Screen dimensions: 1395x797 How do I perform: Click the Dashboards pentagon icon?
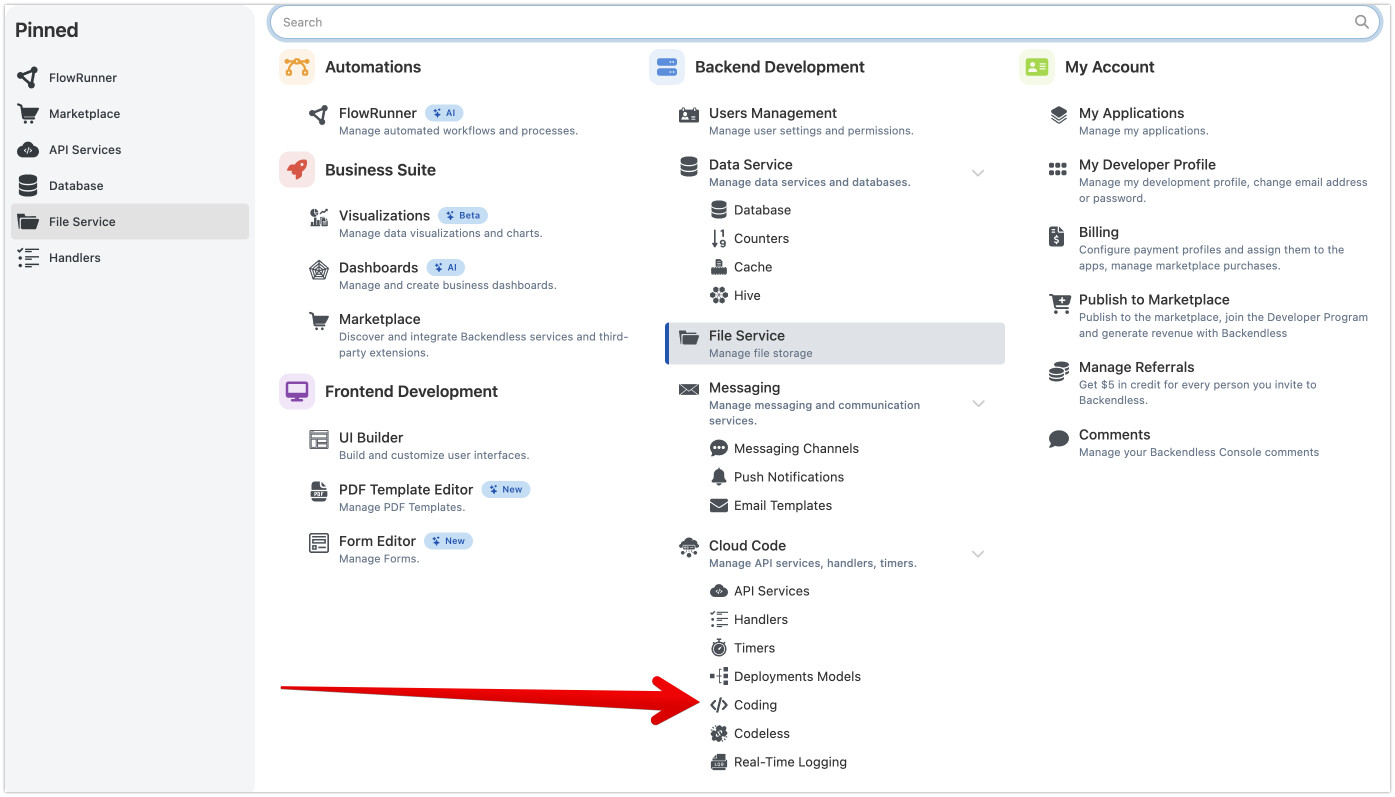(319, 269)
